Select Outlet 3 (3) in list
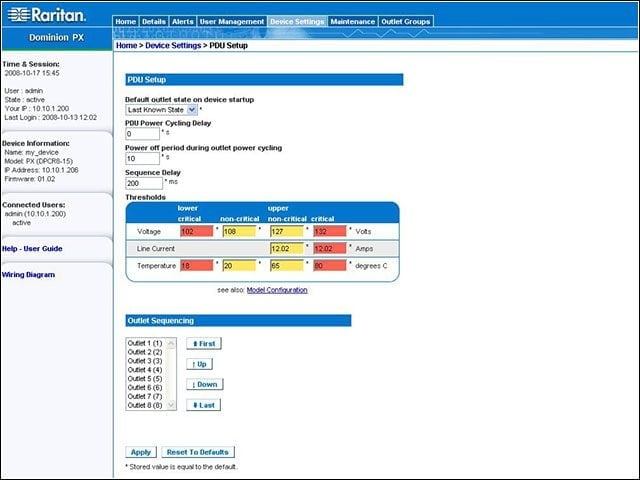 coord(145,361)
